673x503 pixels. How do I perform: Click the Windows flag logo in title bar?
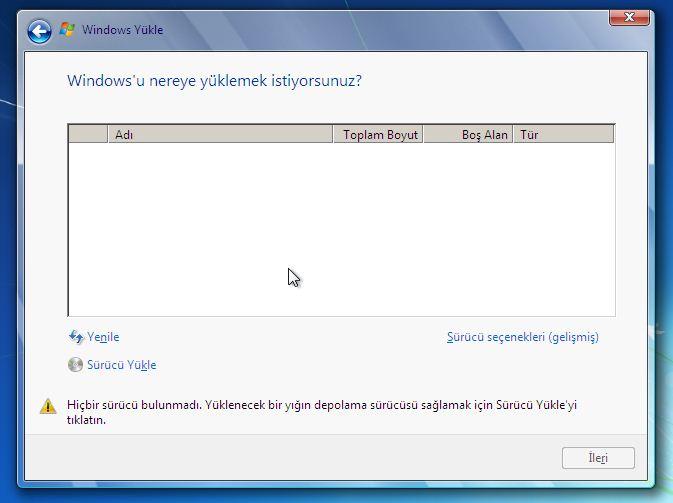click(x=67, y=29)
